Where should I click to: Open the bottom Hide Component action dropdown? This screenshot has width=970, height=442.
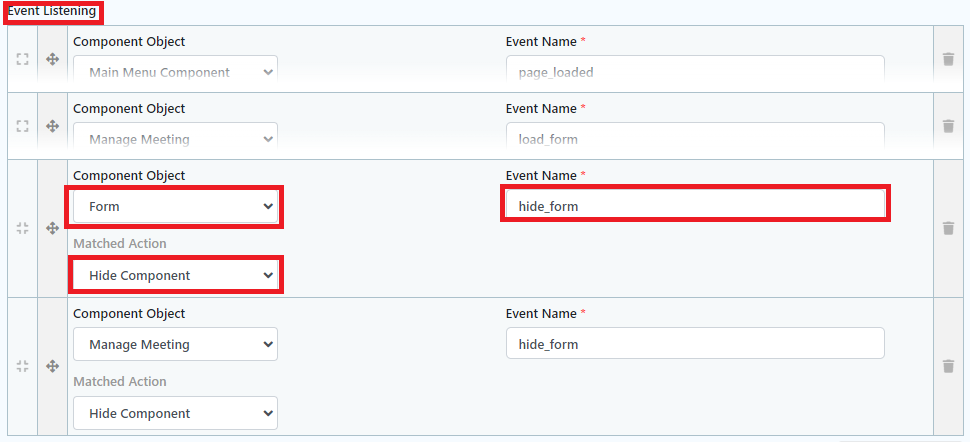175,413
